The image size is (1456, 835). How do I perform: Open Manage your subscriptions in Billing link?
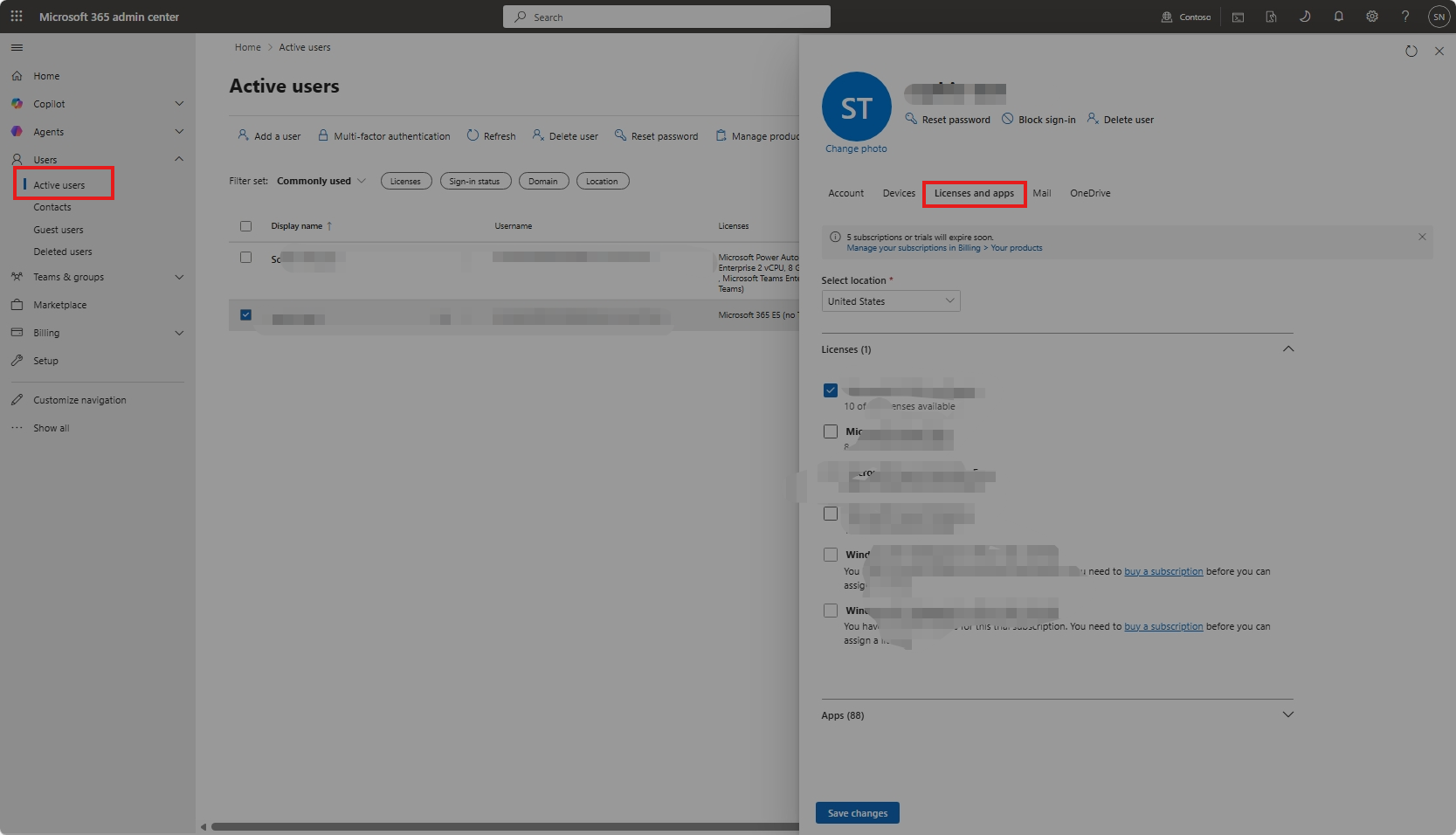pos(914,248)
